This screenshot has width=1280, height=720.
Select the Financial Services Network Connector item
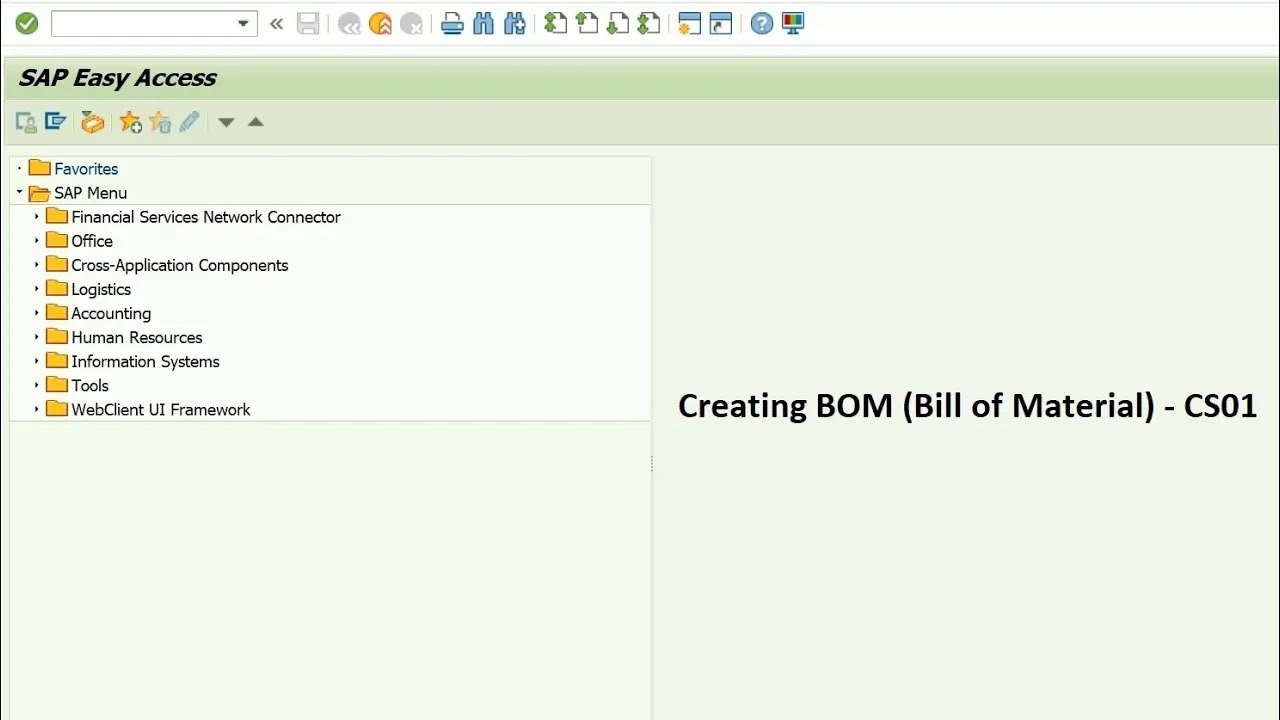coord(206,217)
